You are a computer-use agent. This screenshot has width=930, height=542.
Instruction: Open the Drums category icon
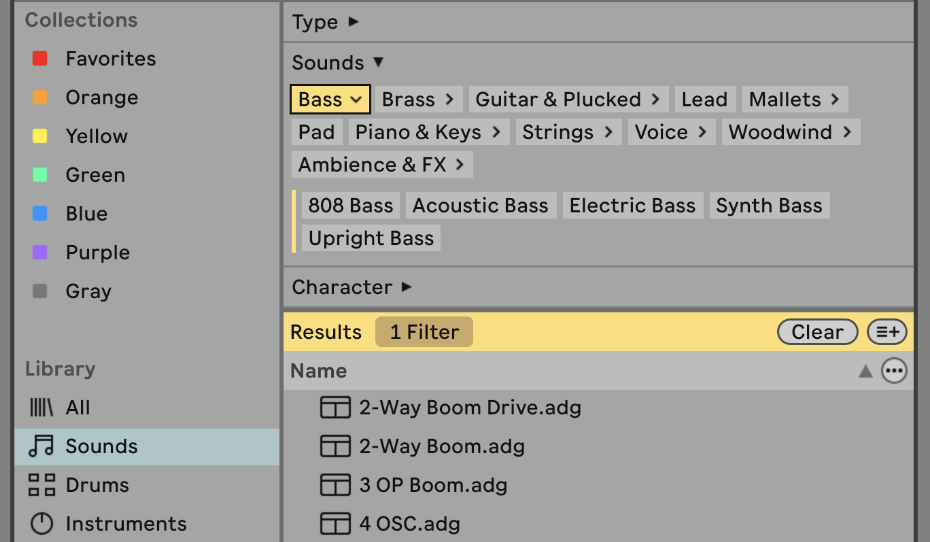coord(41,485)
